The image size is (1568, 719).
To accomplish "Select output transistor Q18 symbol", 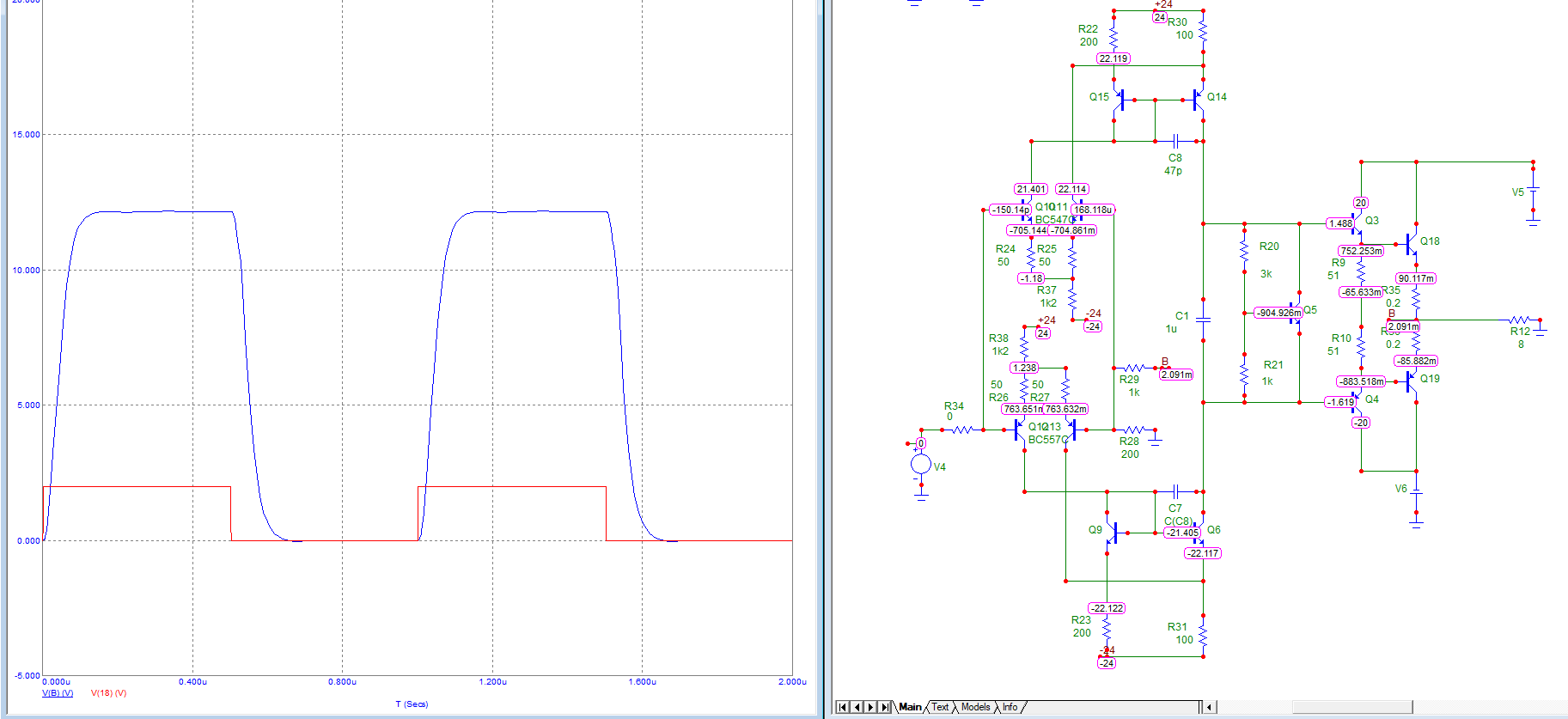I will (x=1411, y=244).
